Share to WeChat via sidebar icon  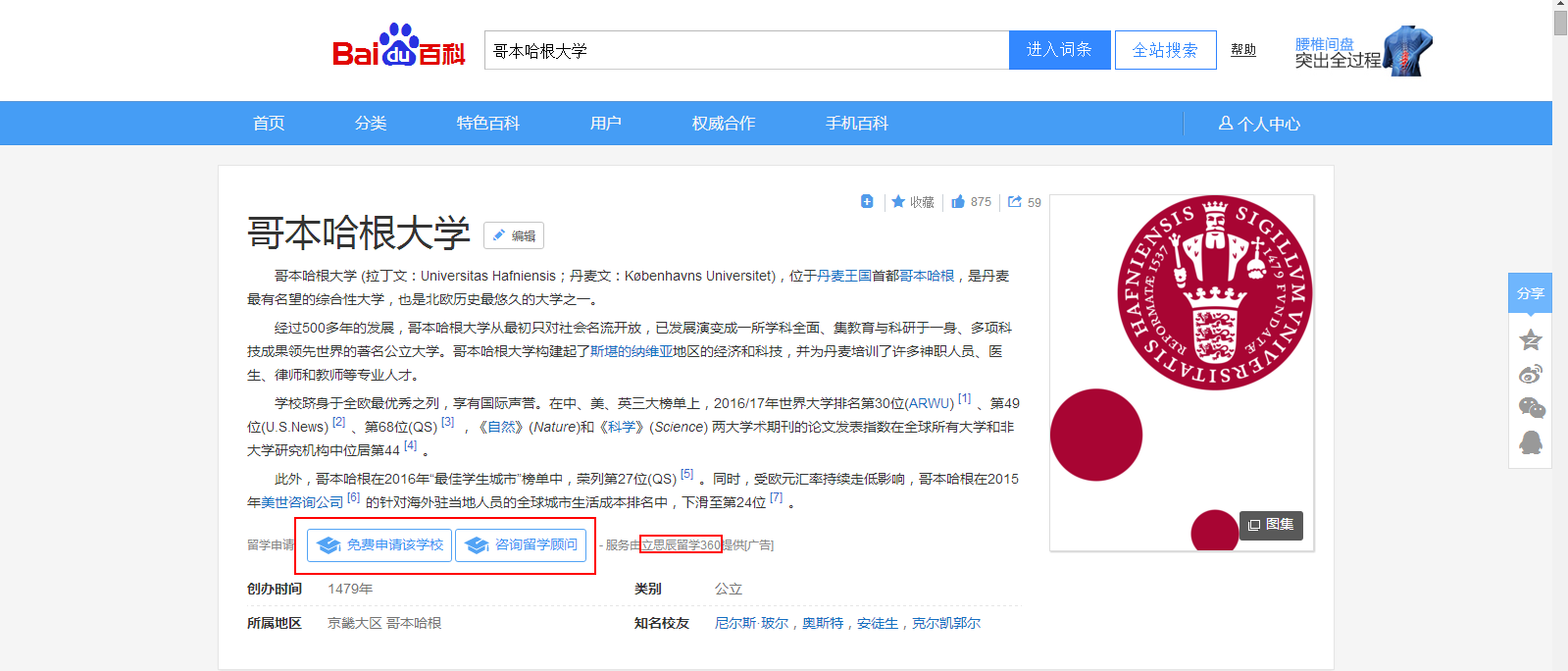click(x=1532, y=408)
